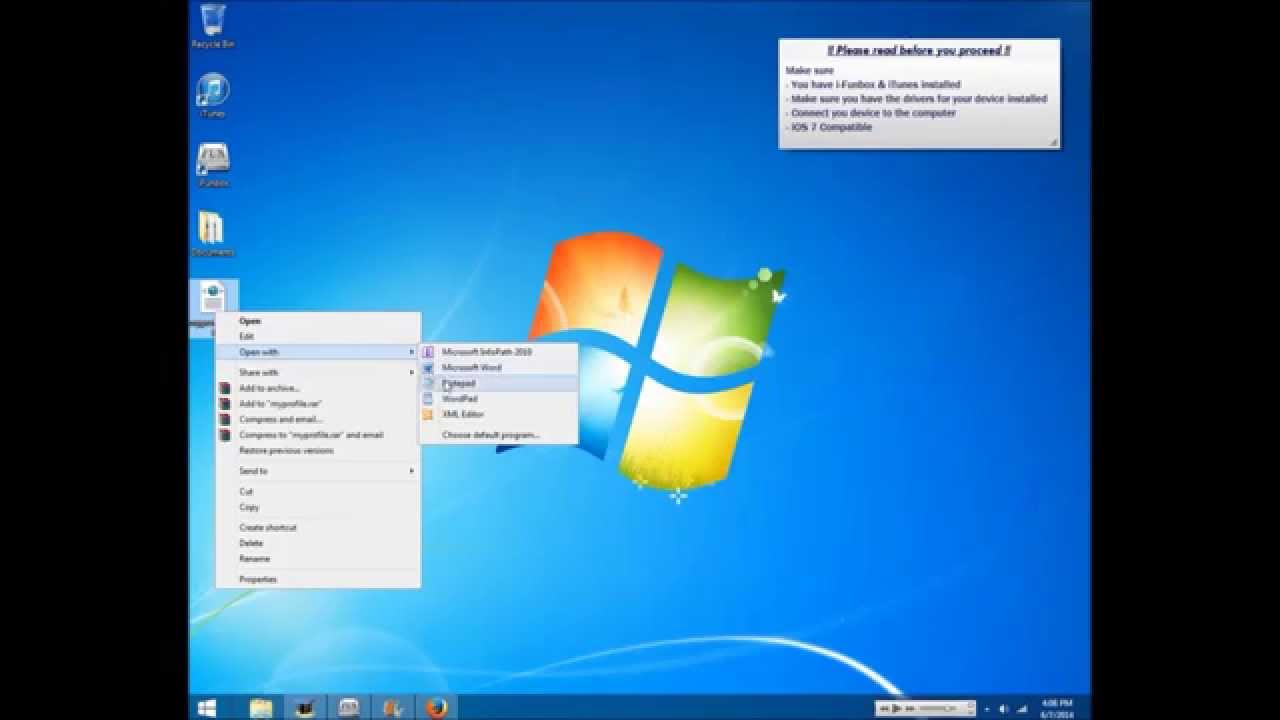The image size is (1280, 720).
Task: Launch Firefox from the taskbar
Action: tap(435, 708)
